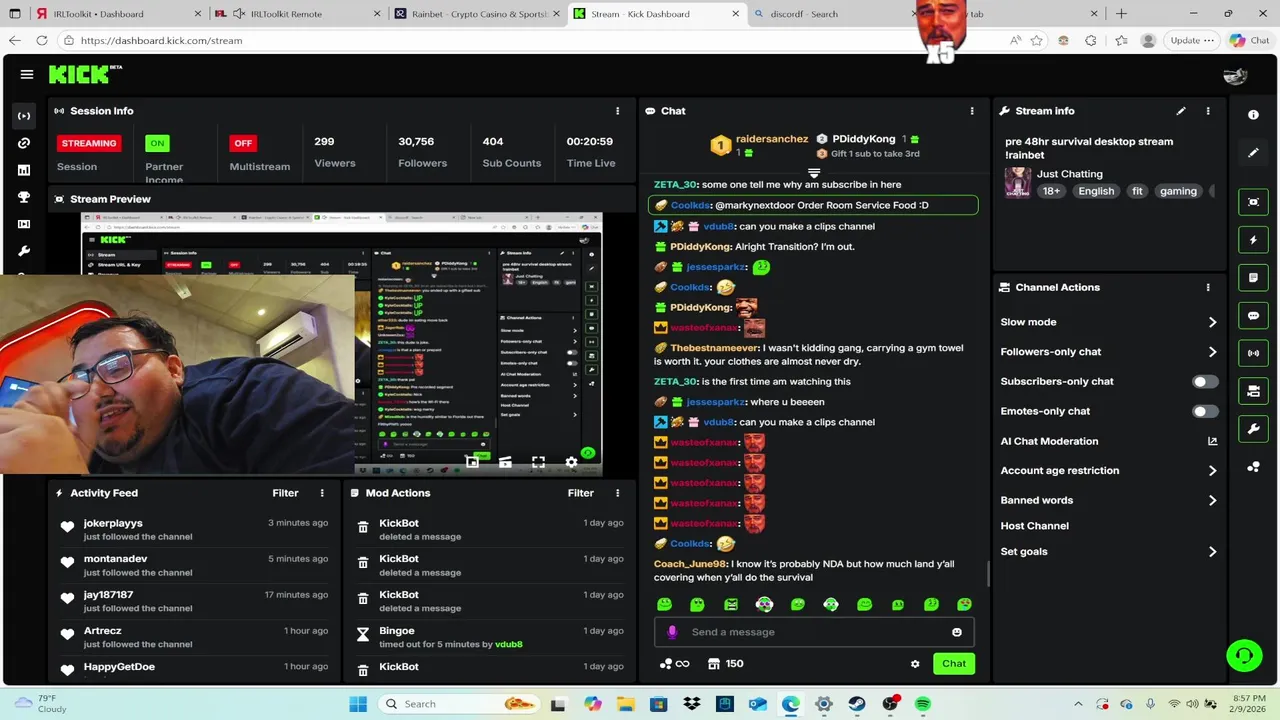Toggle Subscribers-only chat switch
Image resolution: width=1280 pixels, height=720 pixels.
coord(1205,382)
